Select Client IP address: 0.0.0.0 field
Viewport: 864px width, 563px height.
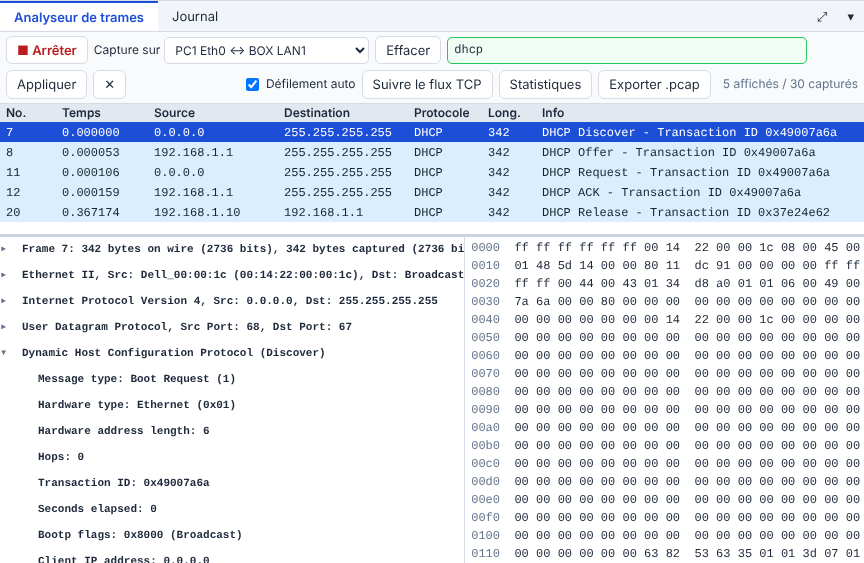pyautogui.click(x=123, y=557)
